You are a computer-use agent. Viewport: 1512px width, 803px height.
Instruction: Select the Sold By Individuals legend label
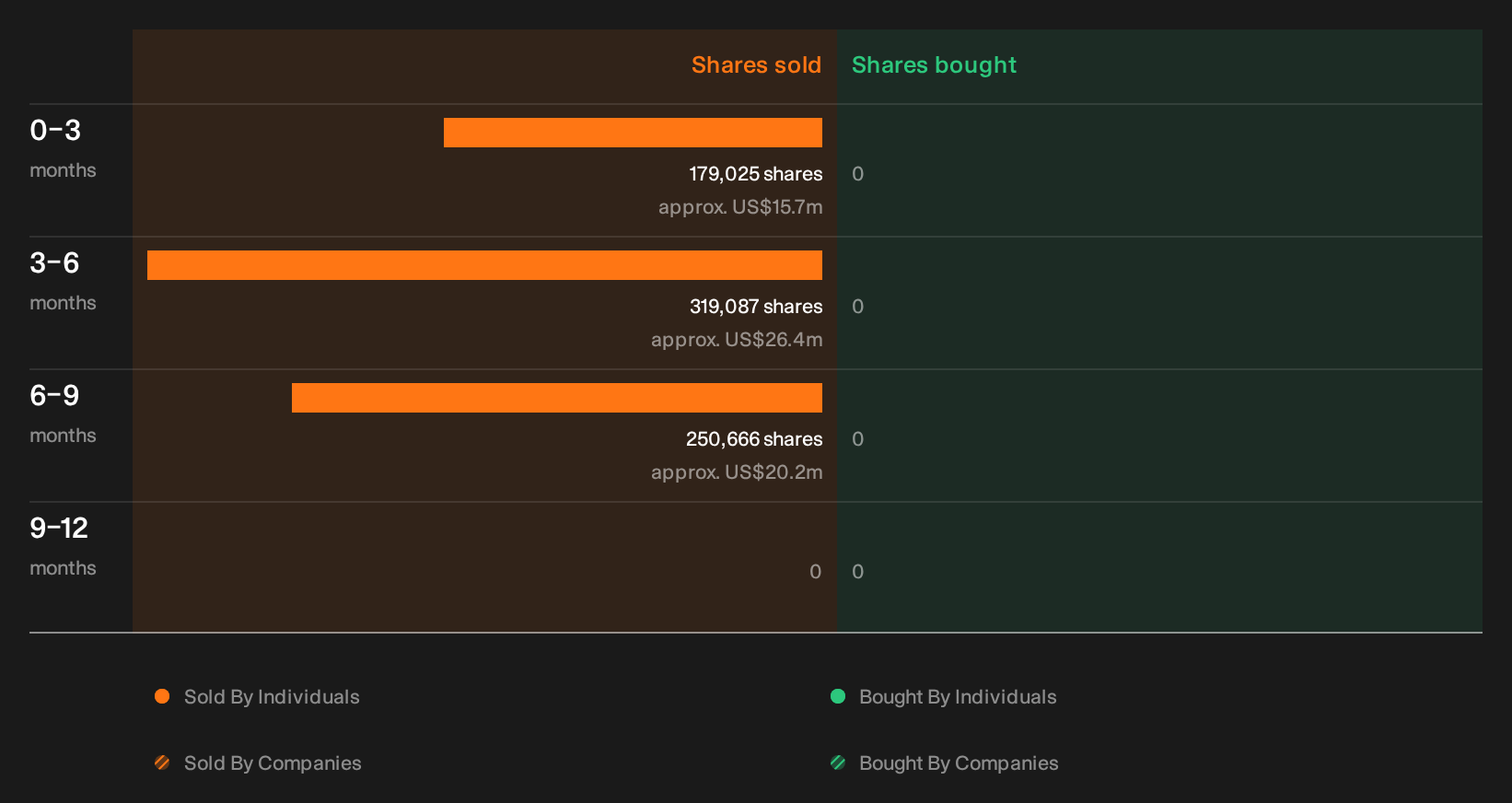pos(272,697)
